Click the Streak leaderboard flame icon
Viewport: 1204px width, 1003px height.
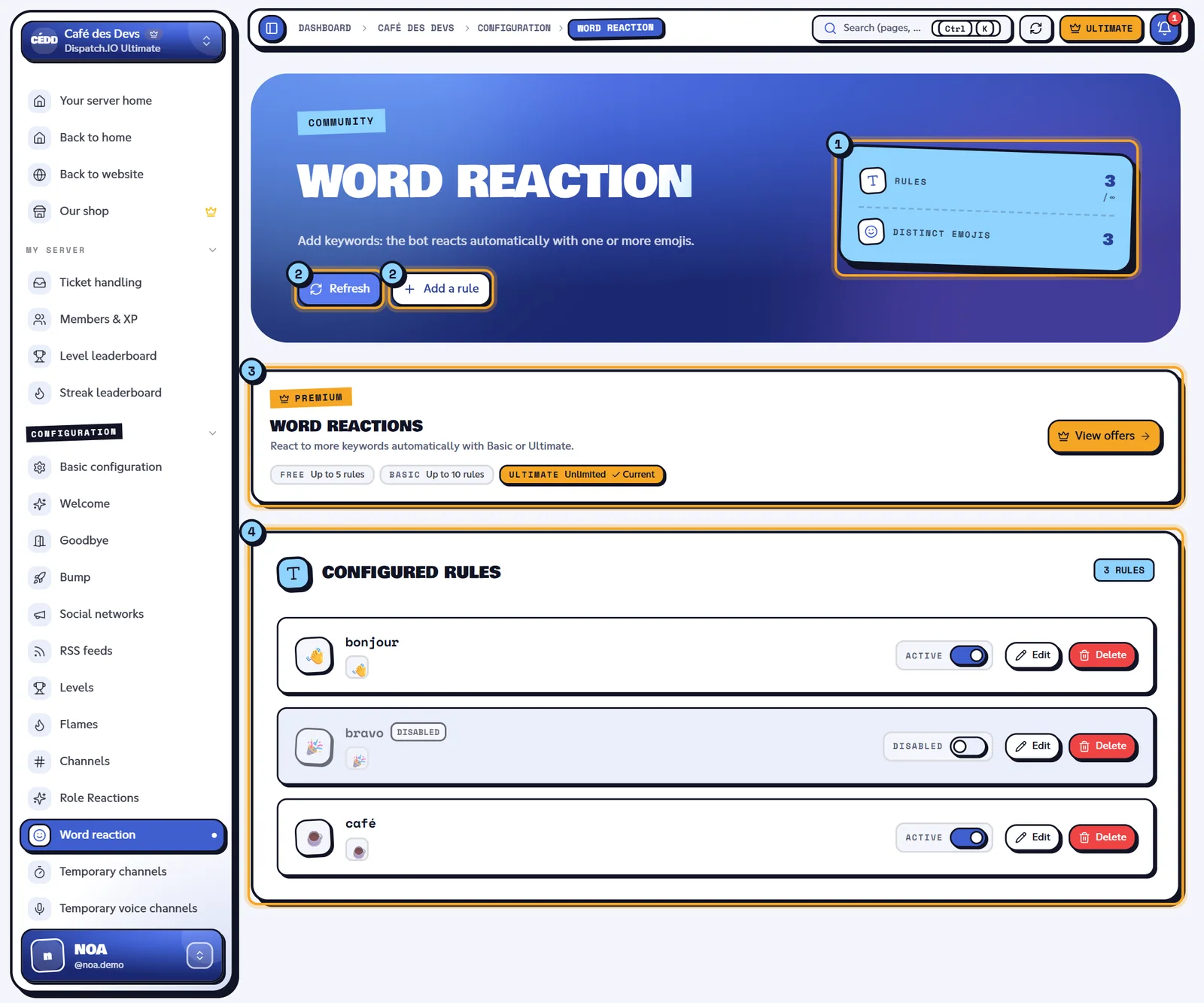click(x=40, y=393)
